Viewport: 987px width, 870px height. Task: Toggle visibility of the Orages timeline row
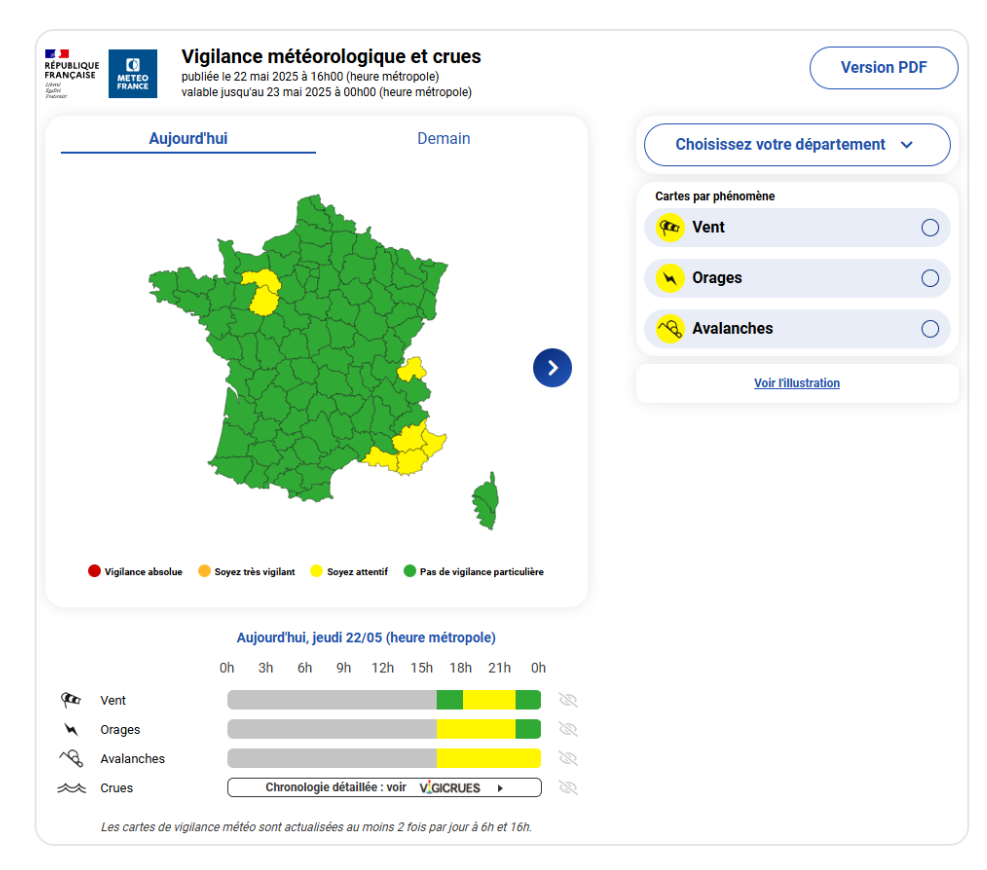coord(568,729)
